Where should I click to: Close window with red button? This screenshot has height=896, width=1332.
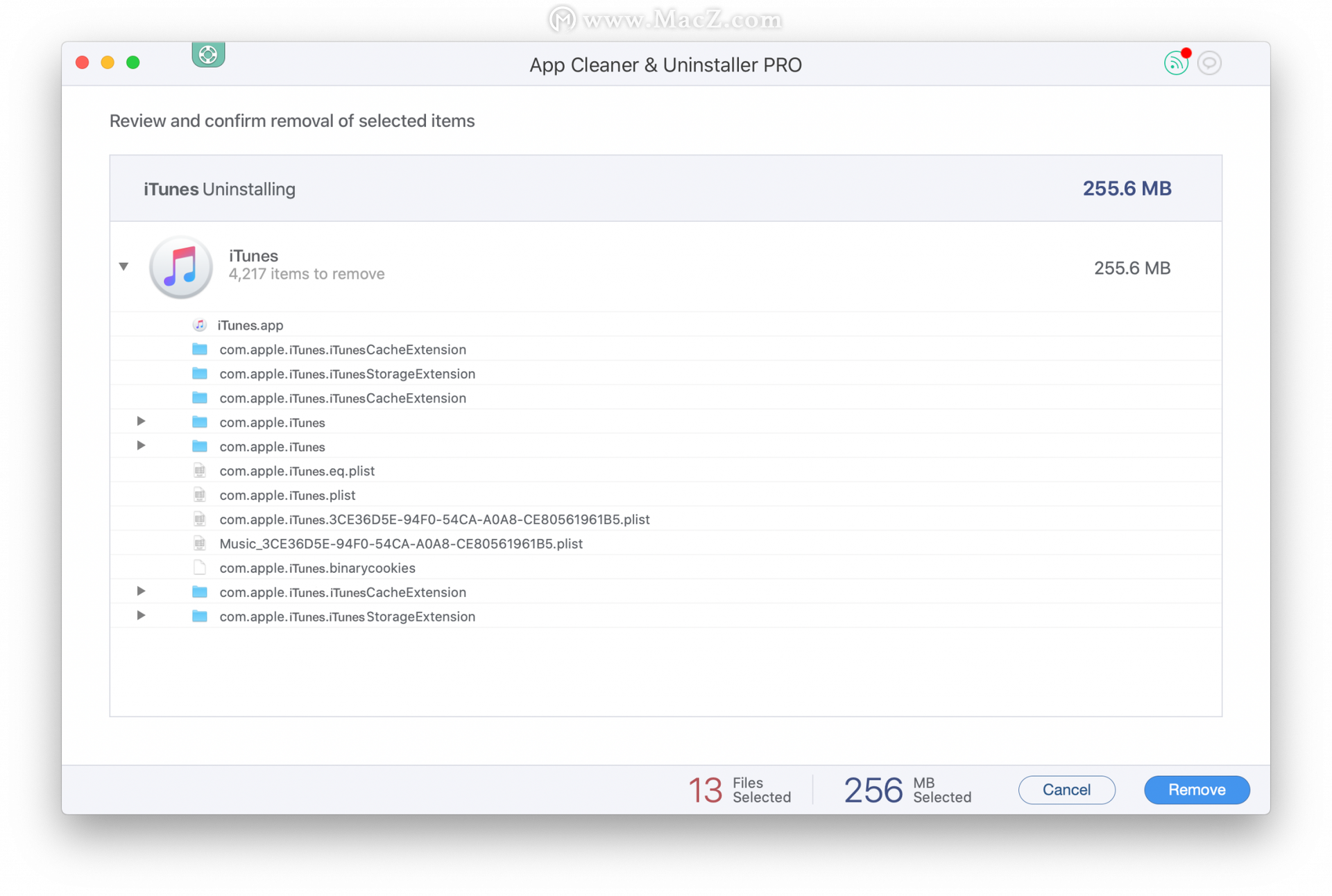82,62
